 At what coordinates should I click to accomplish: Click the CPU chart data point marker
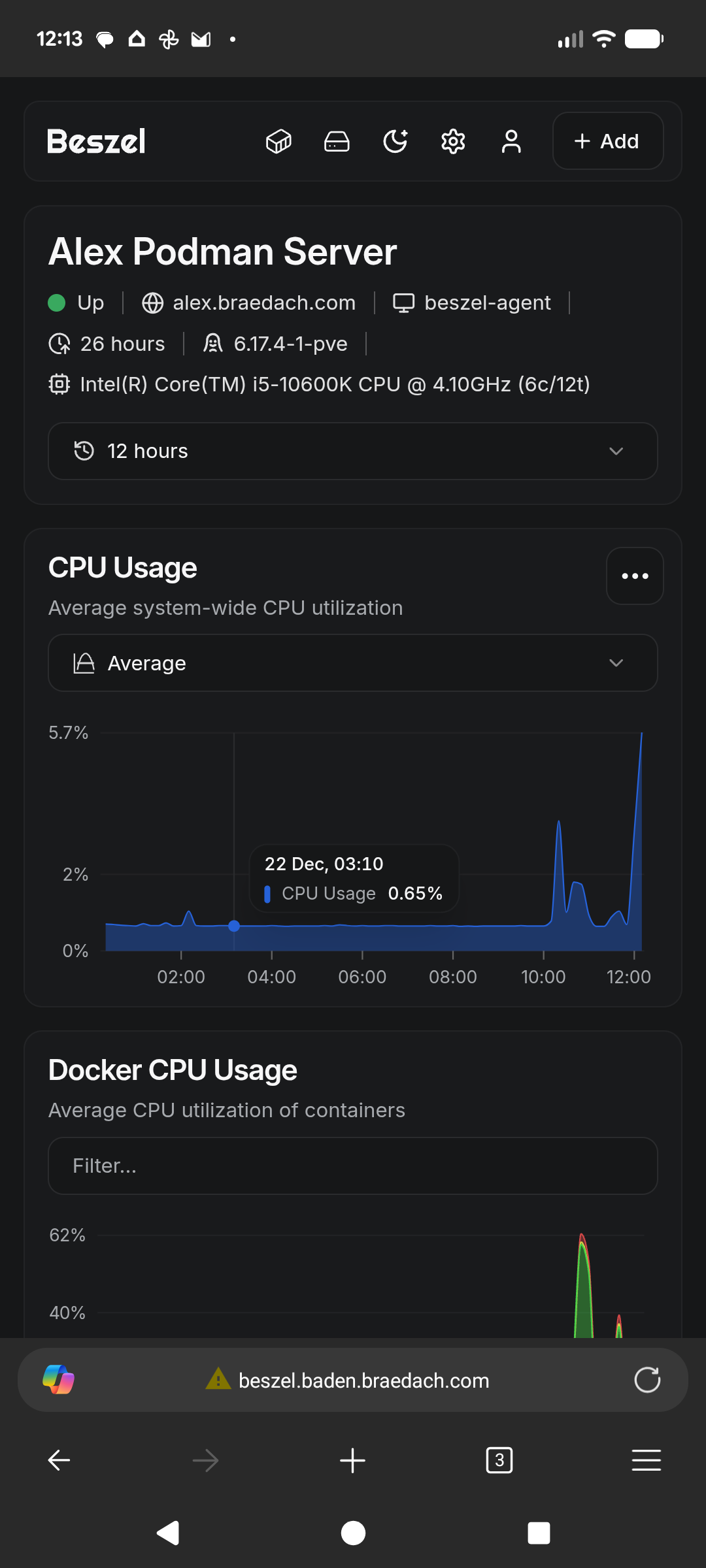[x=234, y=926]
